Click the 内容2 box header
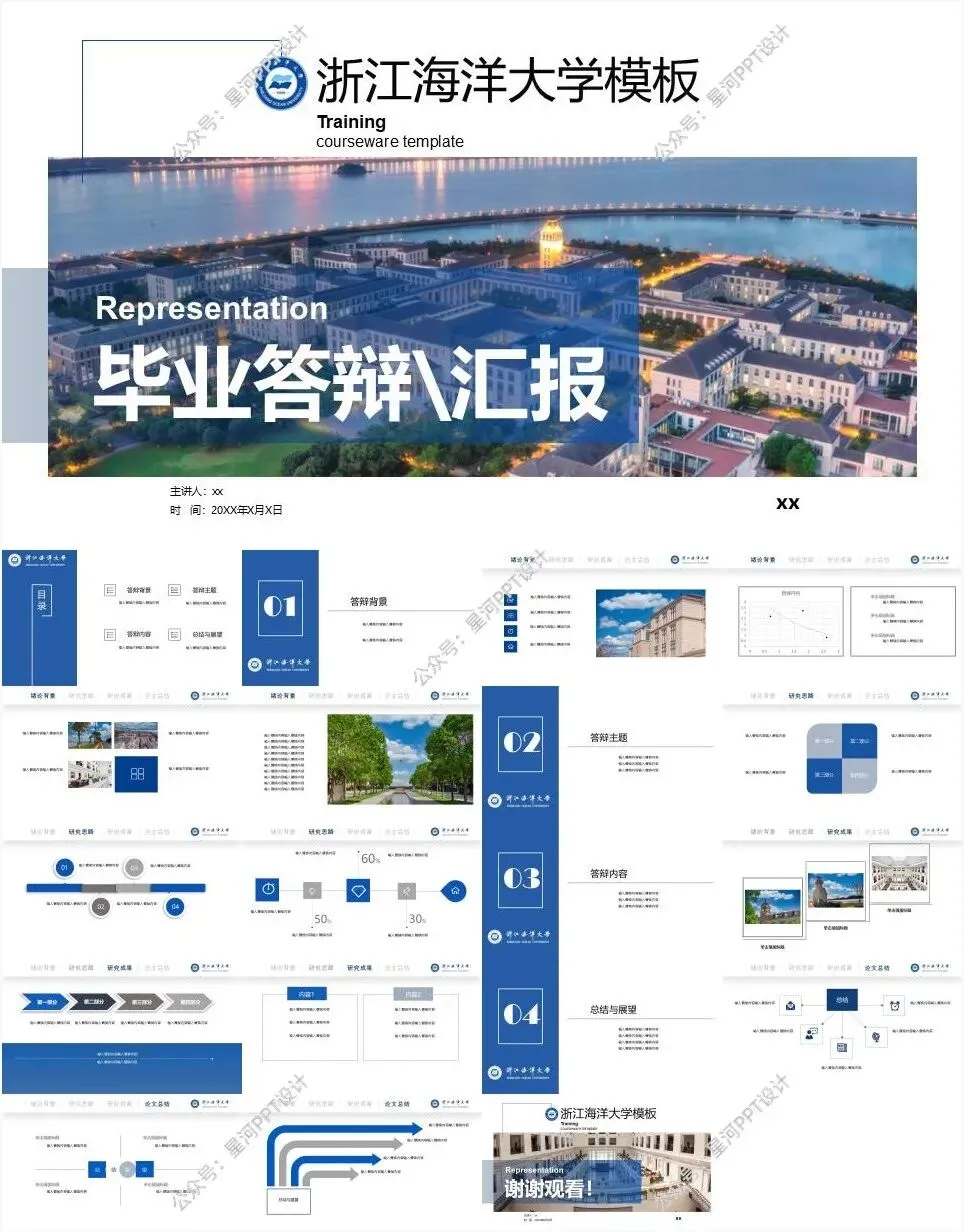The height and width of the screenshot is (1232, 964). point(413,995)
